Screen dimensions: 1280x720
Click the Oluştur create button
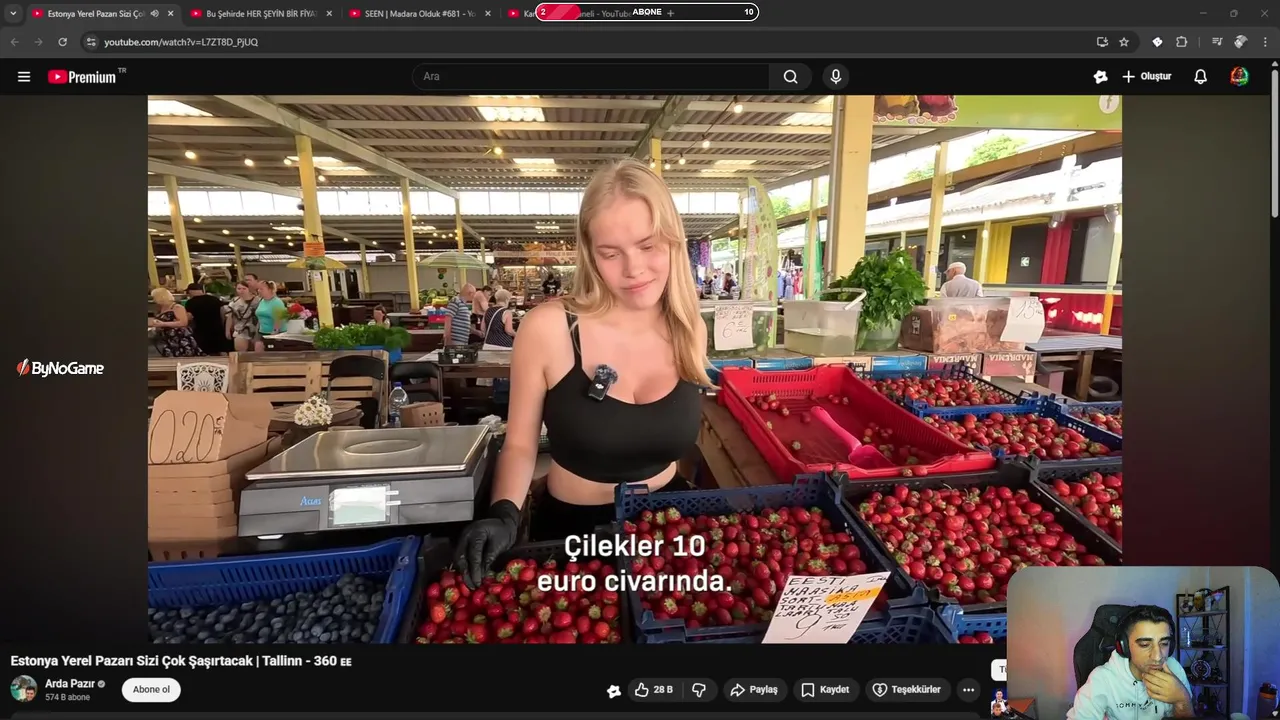coord(1146,77)
